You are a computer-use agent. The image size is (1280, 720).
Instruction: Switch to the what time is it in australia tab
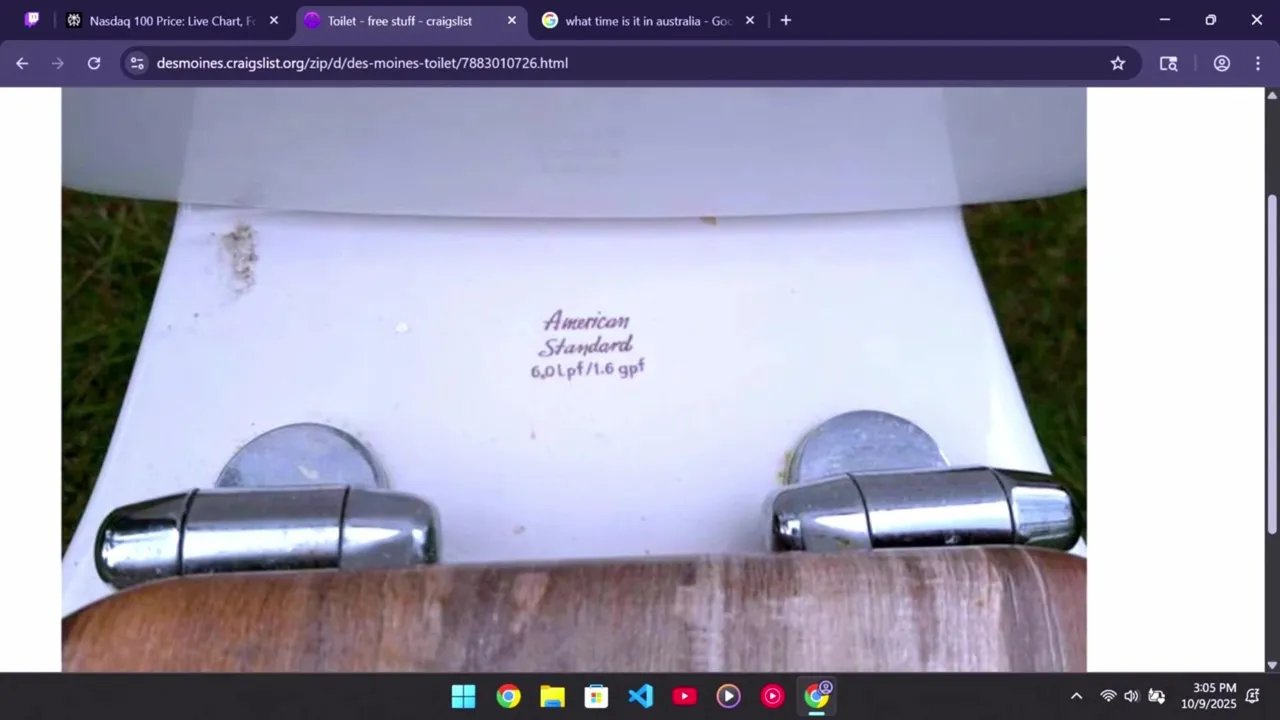(x=648, y=20)
